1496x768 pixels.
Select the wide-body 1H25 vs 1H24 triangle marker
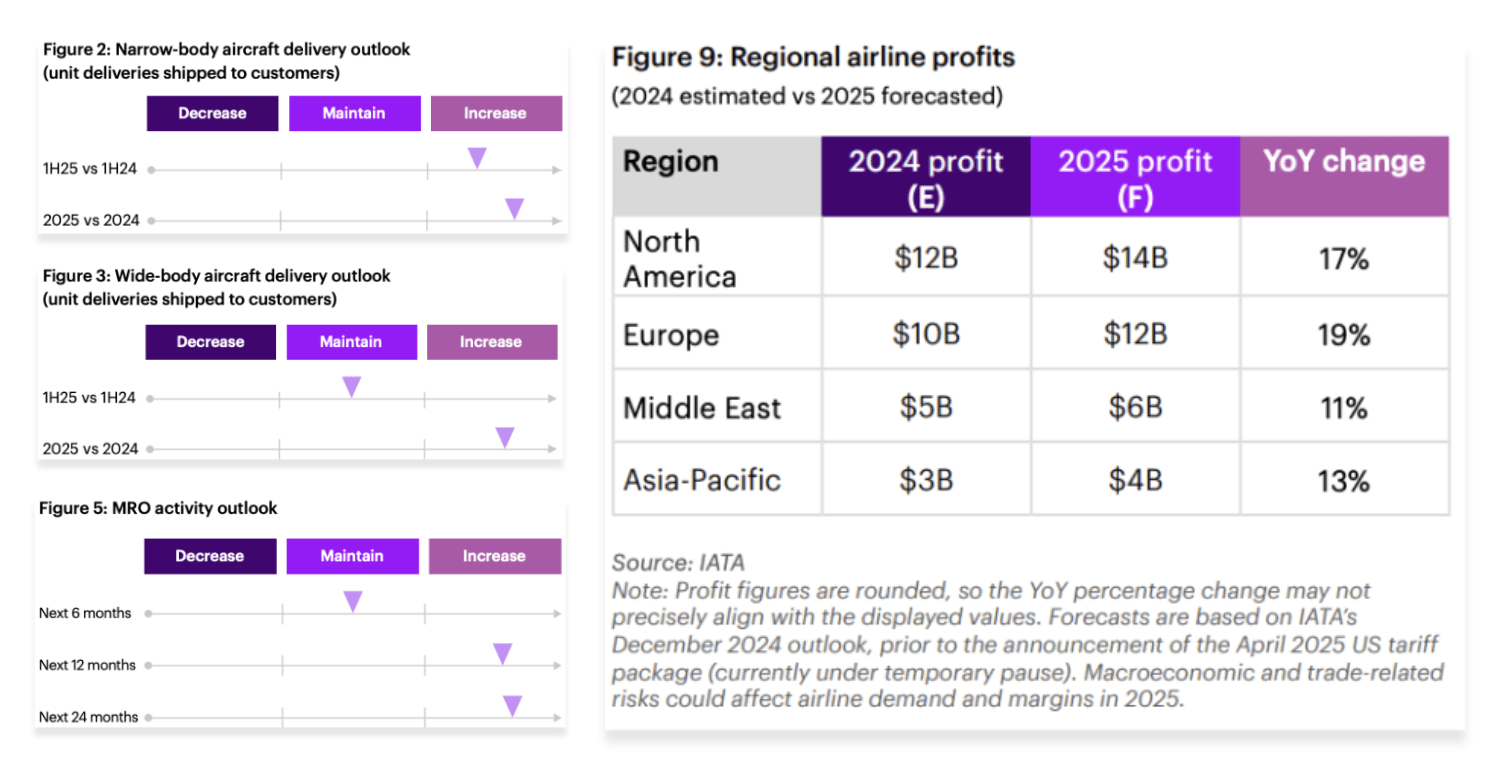tap(351, 387)
